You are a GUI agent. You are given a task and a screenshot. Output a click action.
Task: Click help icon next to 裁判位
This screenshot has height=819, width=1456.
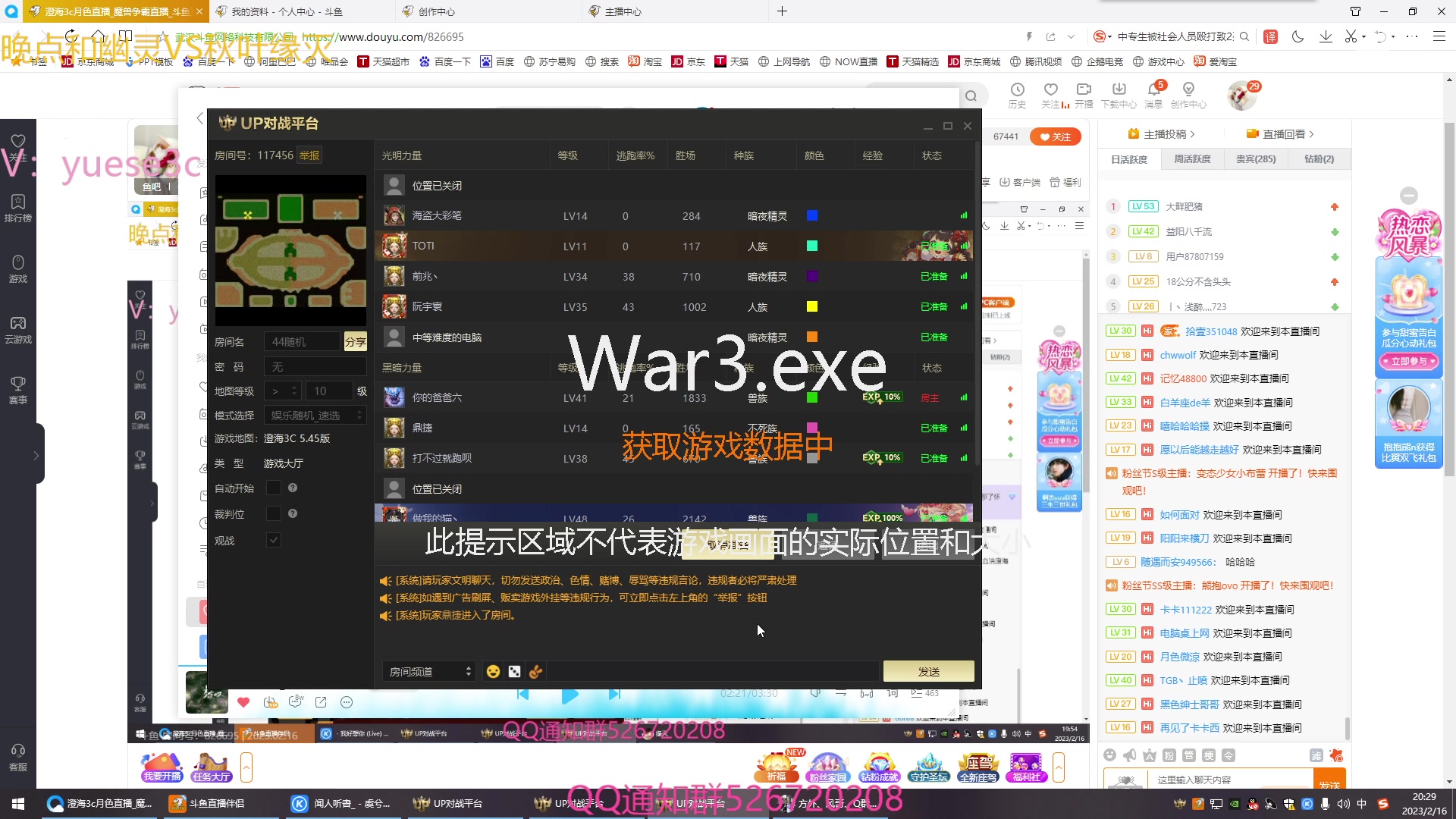point(293,514)
